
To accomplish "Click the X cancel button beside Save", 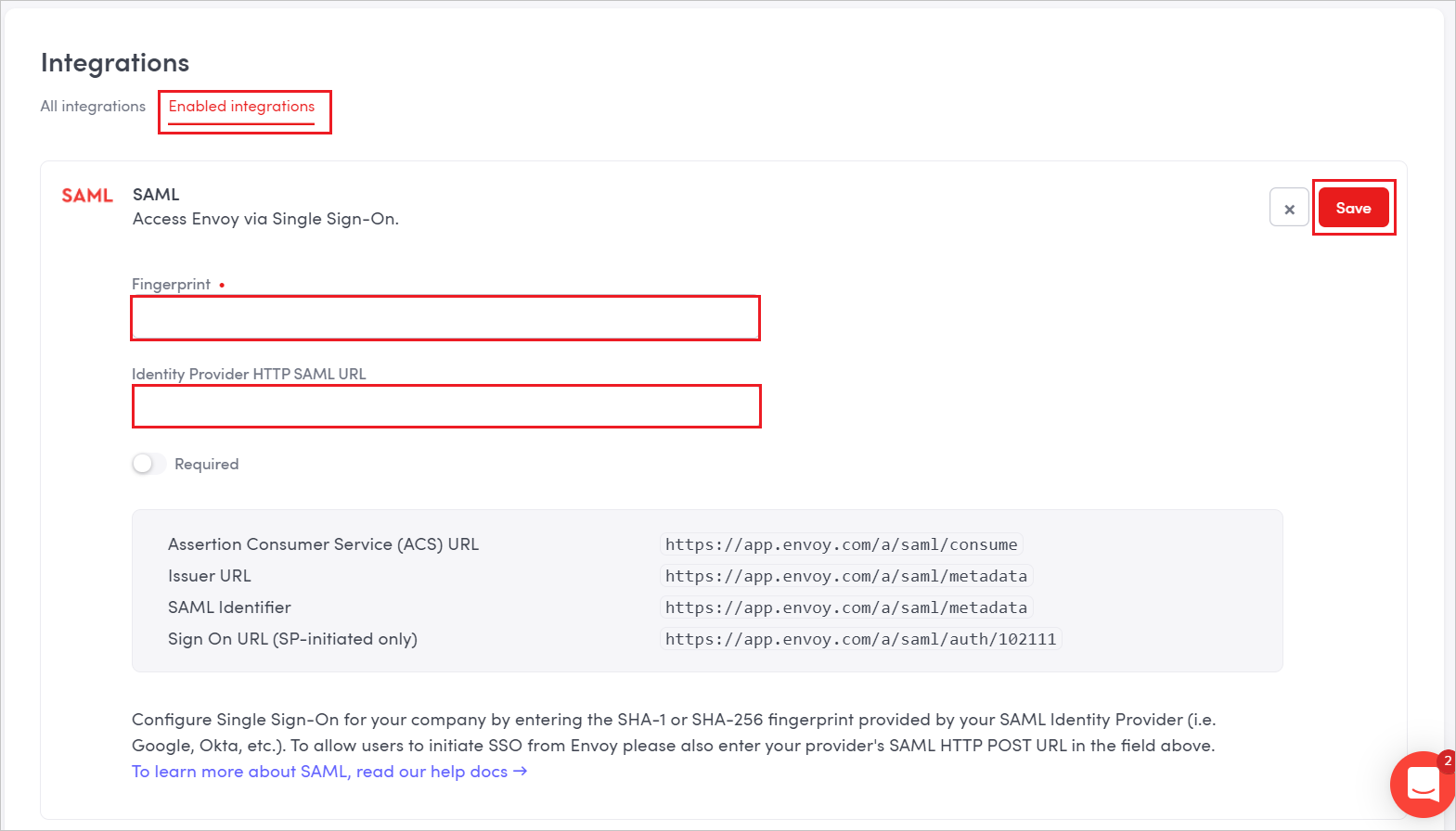I will [1289, 208].
